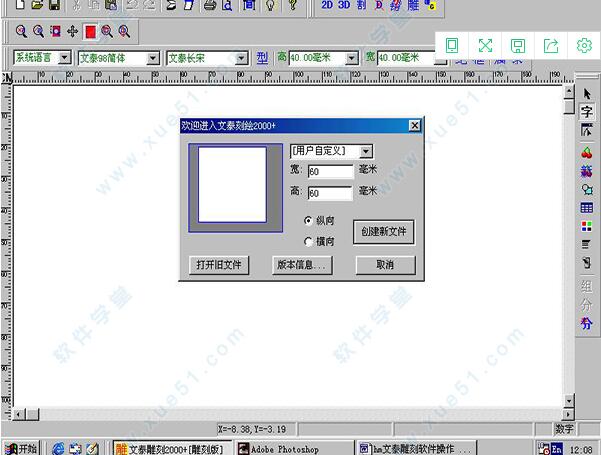Image resolution: width=601 pixels, height=455 pixels.
Task: Click the 宽 width input field in dialog
Action: pyautogui.click(x=330, y=171)
